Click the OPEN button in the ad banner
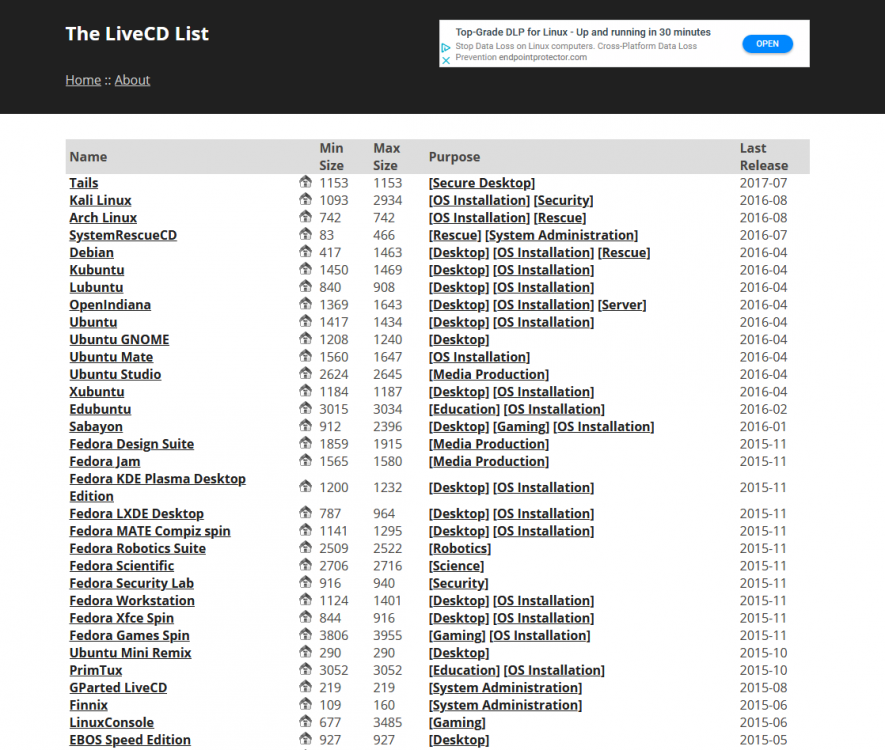The width and height of the screenshot is (885, 750). 767,43
